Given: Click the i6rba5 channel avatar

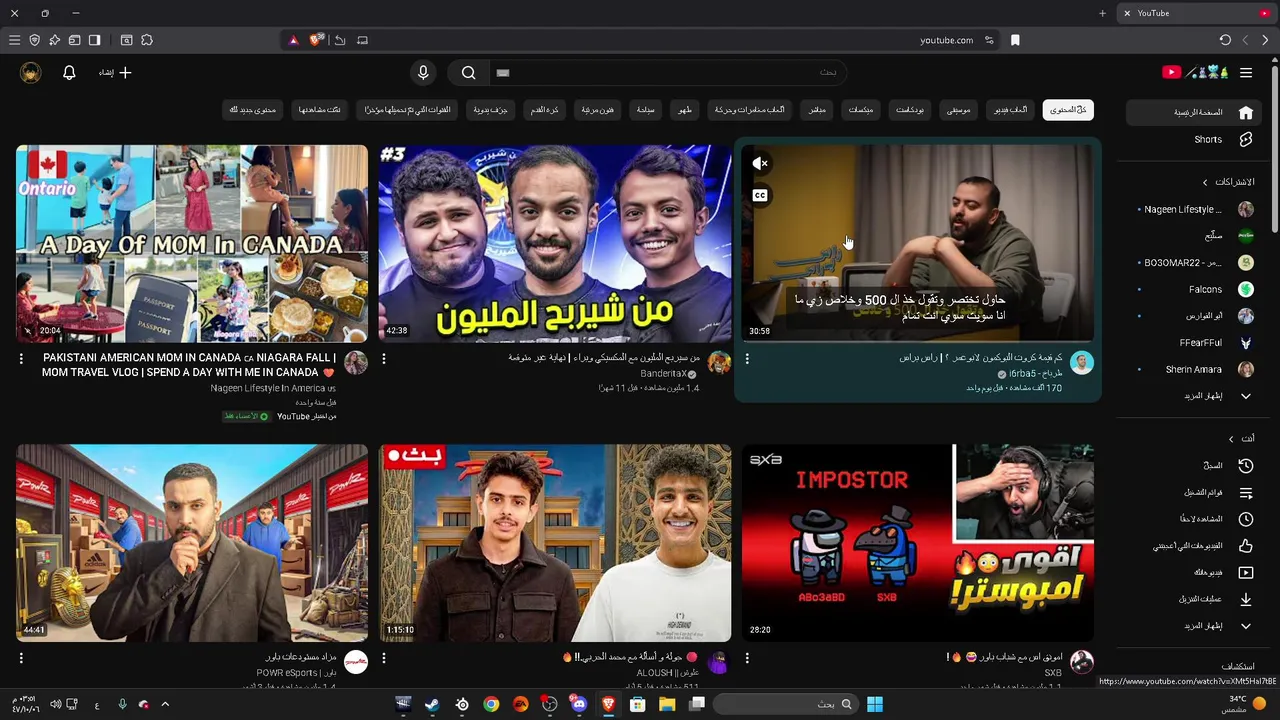Looking at the screenshot, I should coord(1082,363).
